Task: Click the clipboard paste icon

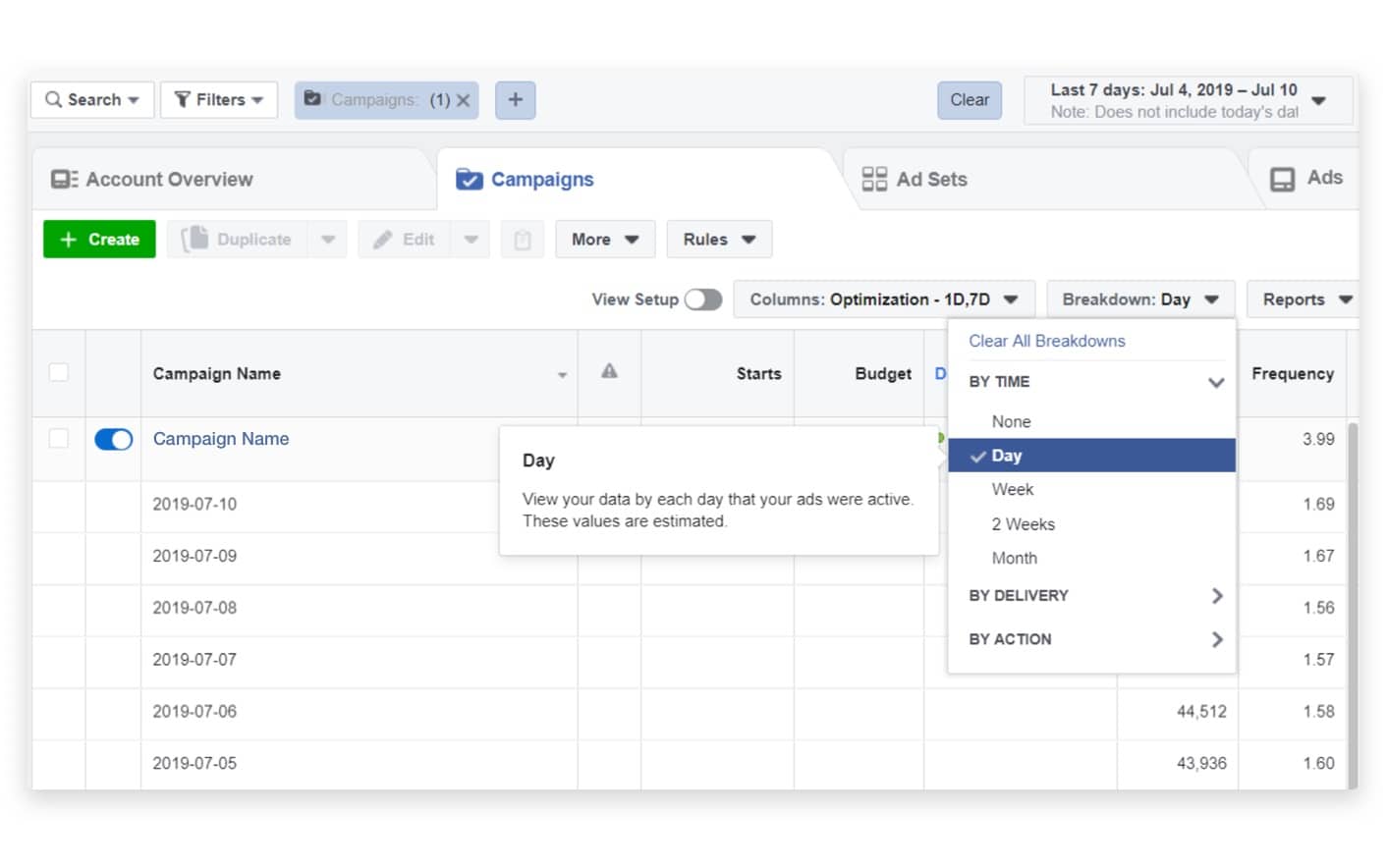Action: [x=522, y=239]
